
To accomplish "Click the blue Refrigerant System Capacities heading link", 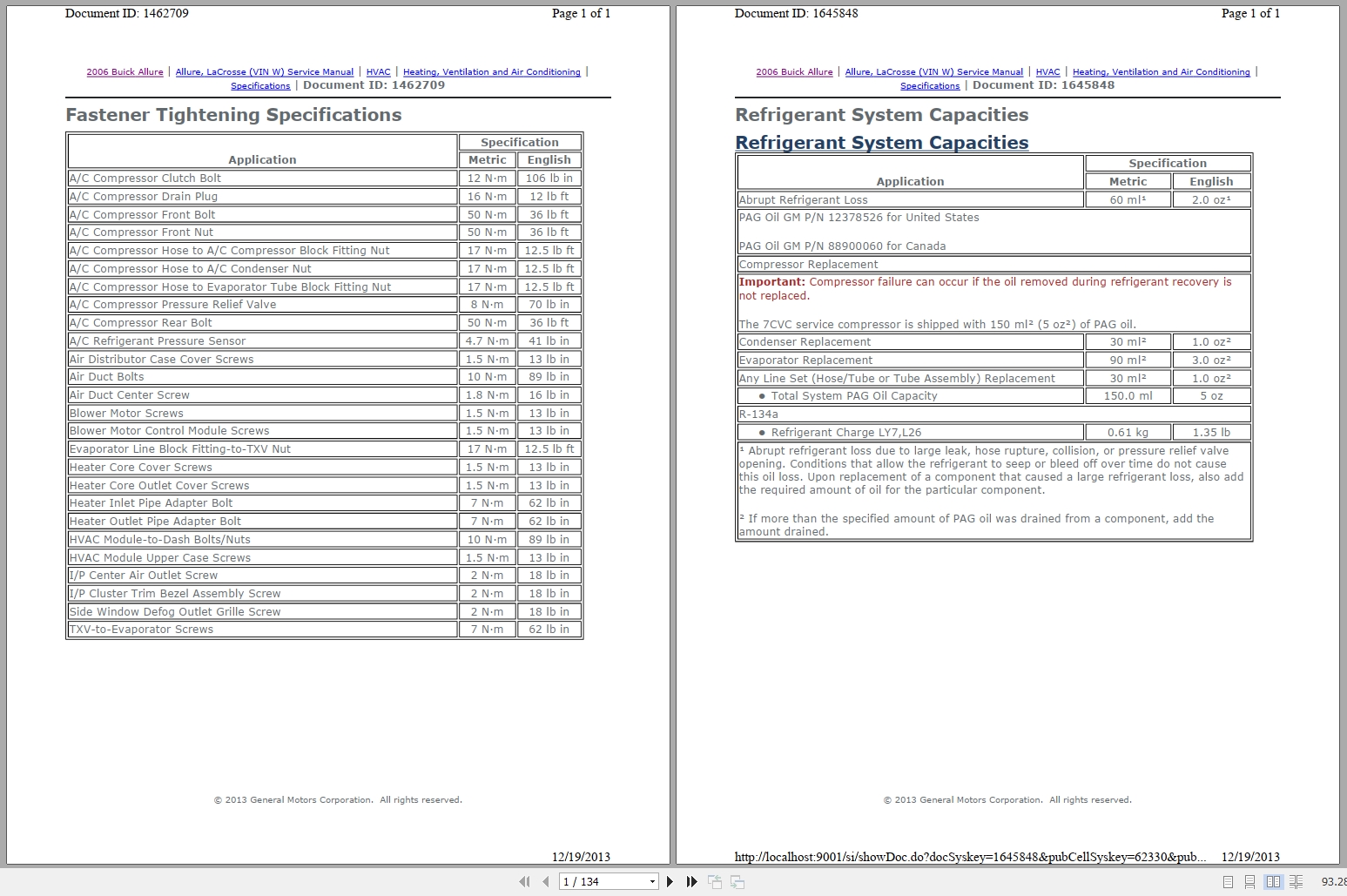I will click(x=882, y=143).
